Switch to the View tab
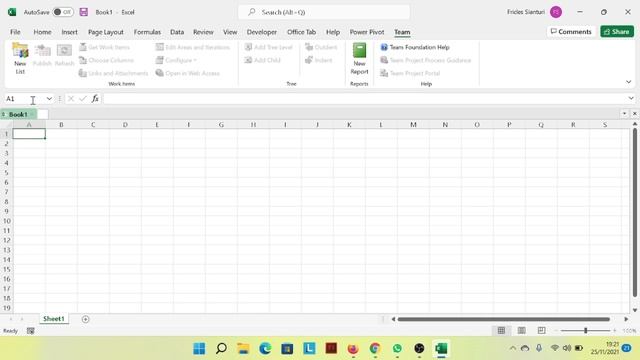640x360 pixels. [230, 32]
